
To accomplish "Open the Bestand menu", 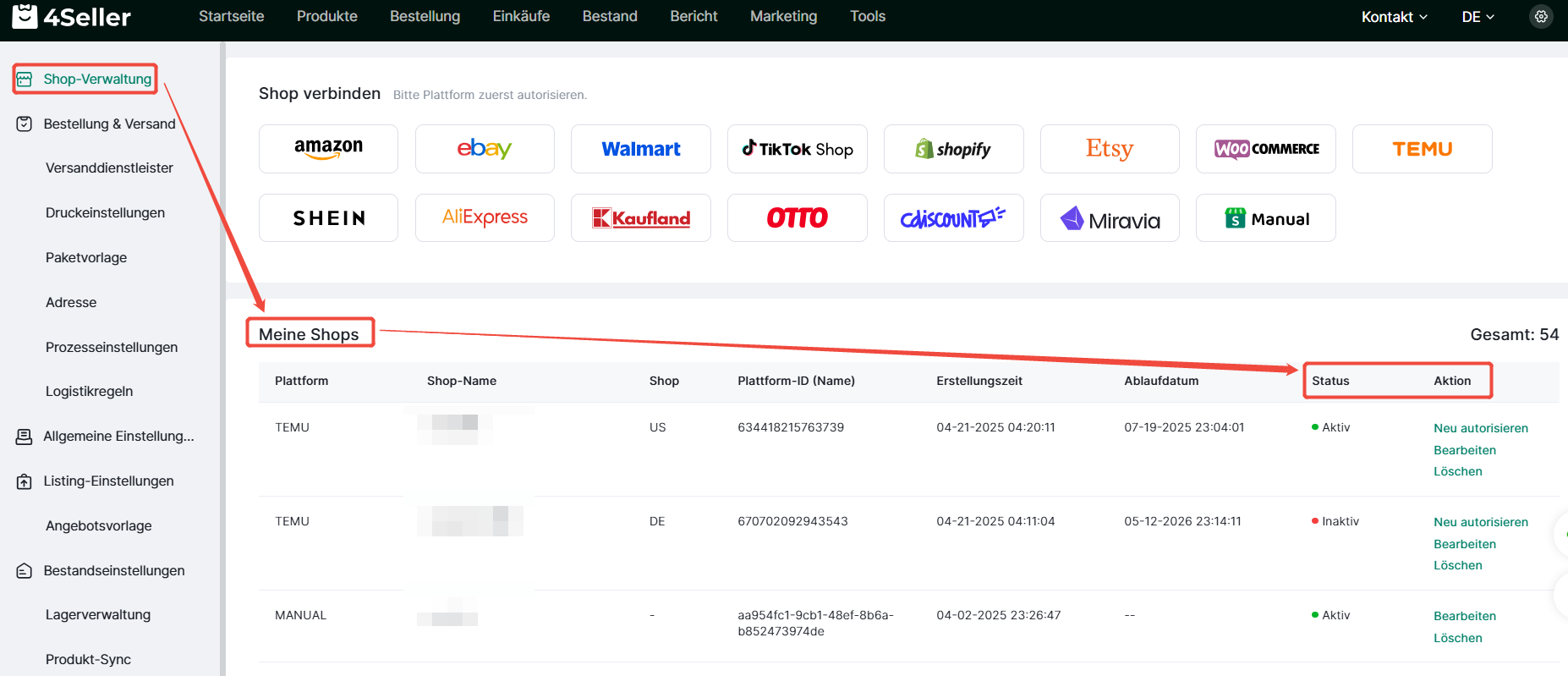I will click(x=610, y=16).
